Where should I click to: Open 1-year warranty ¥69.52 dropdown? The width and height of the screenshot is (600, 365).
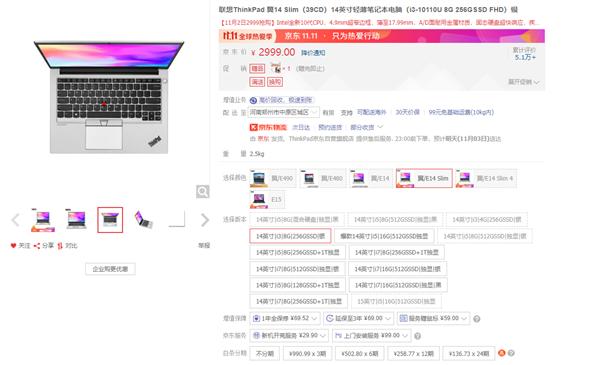(x=285, y=318)
